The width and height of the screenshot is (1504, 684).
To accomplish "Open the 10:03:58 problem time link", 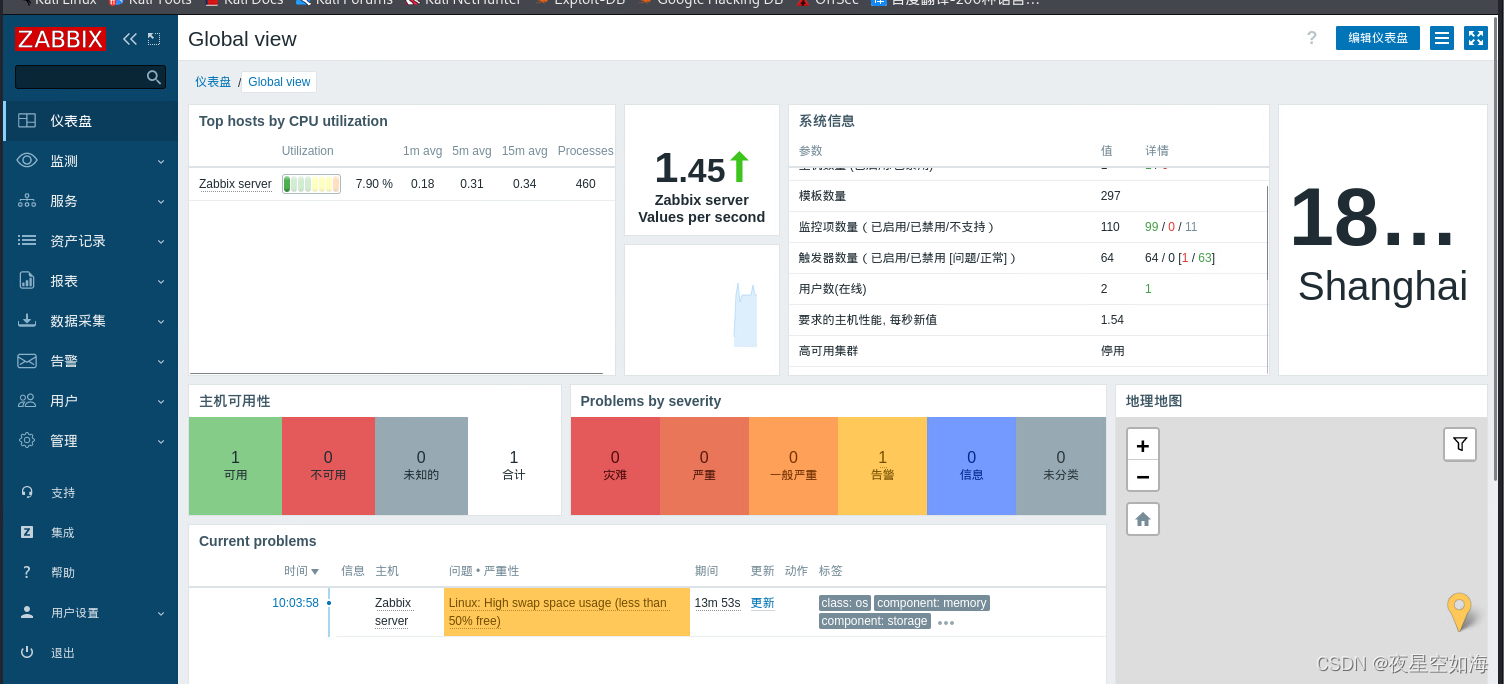I will 296,603.
